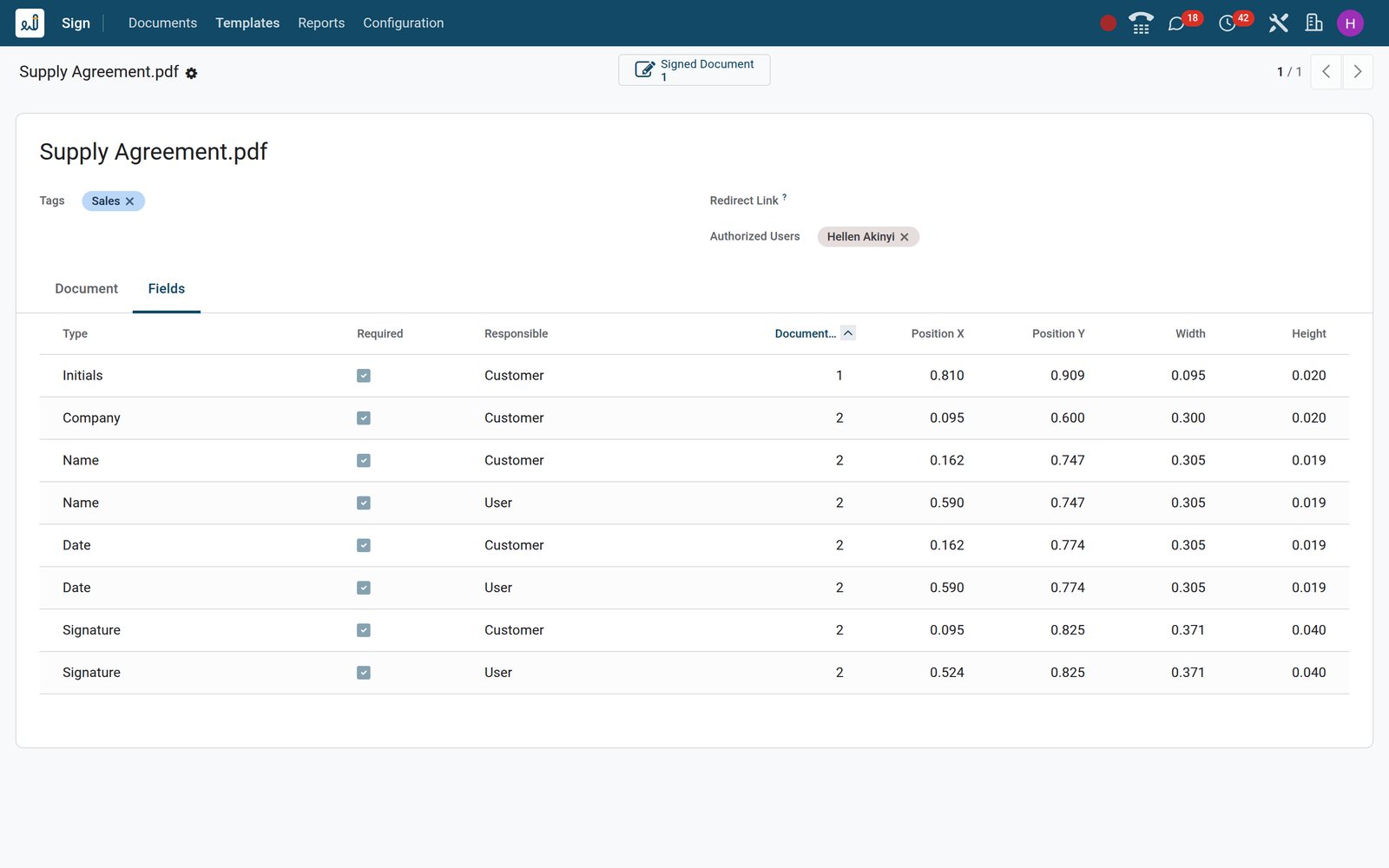The height and width of the screenshot is (868, 1389).
Task: Select the Initials field row
Action: (694, 376)
